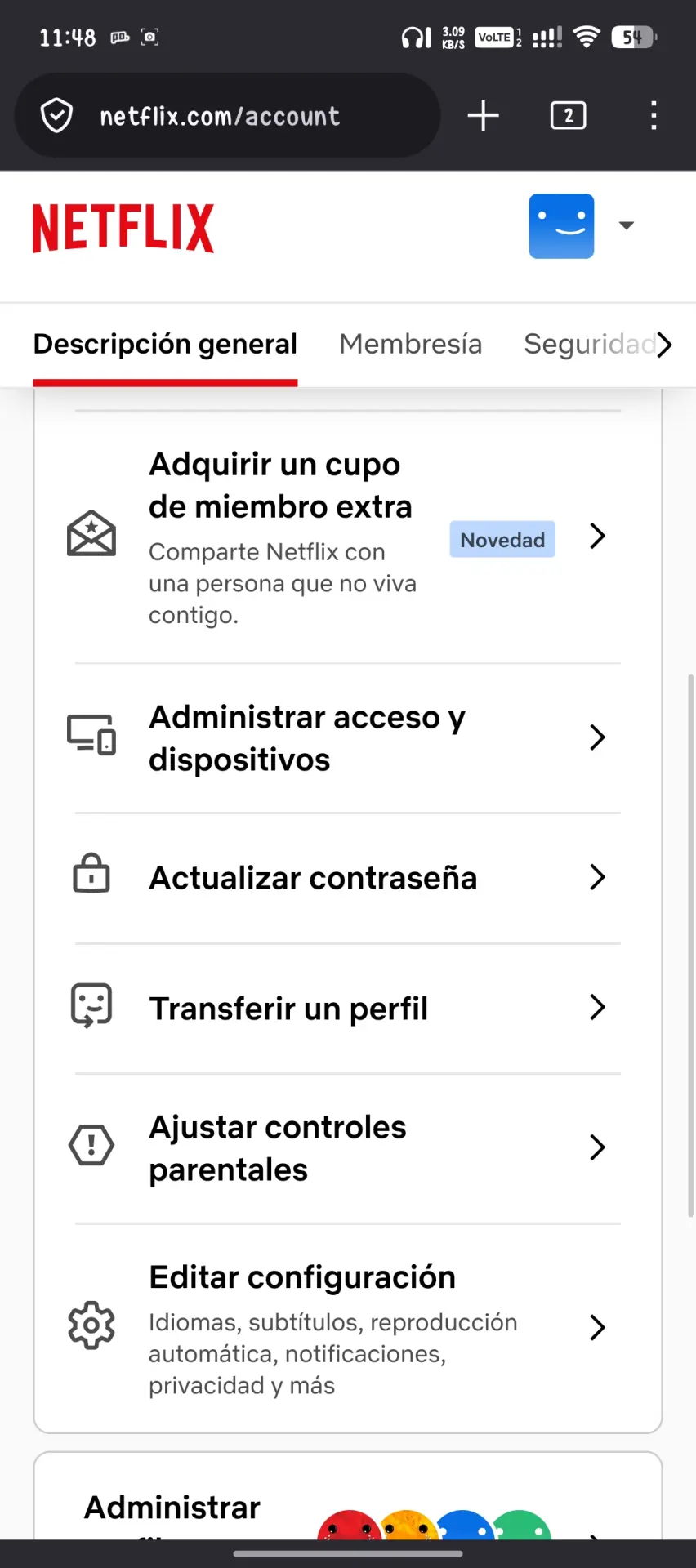The width and height of the screenshot is (696, 1568).
Task: Open Transferir un perfil
Action: [348, 1009]
